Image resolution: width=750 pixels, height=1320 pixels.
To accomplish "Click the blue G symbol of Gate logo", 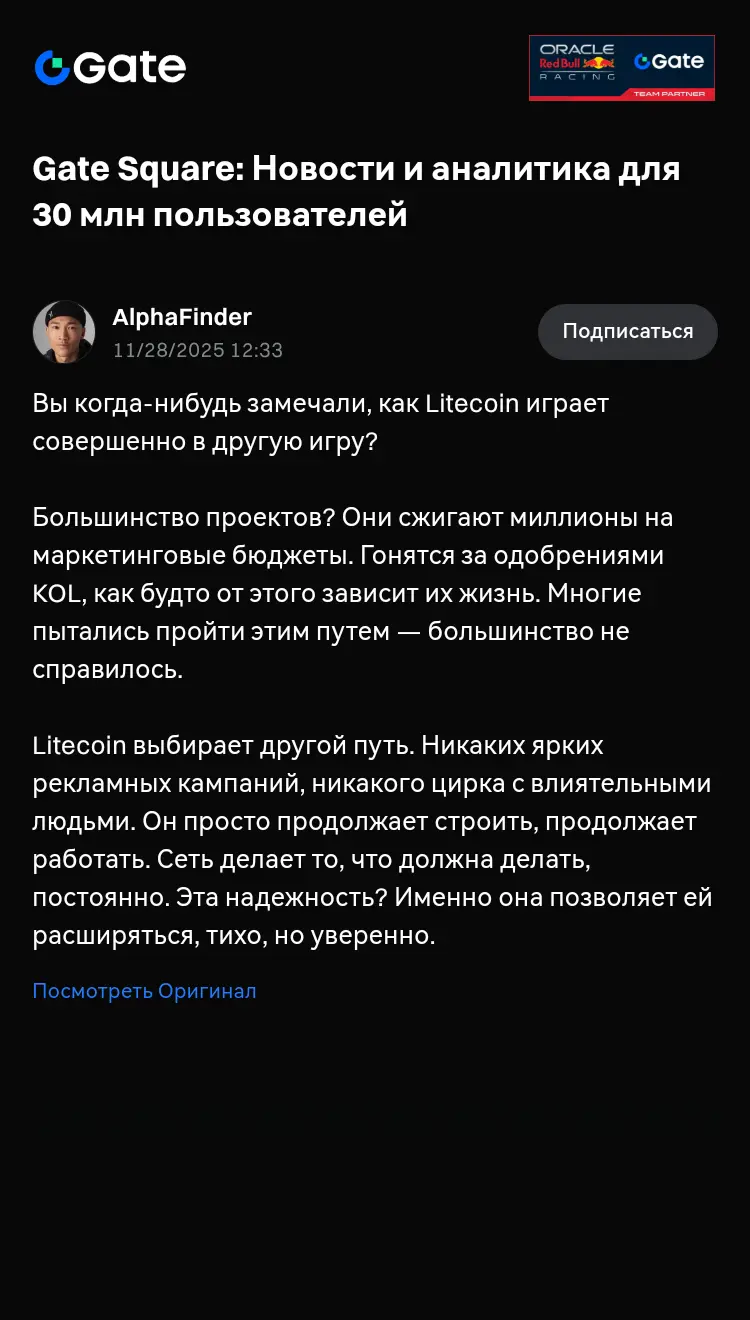I will [x=52, y=68].
